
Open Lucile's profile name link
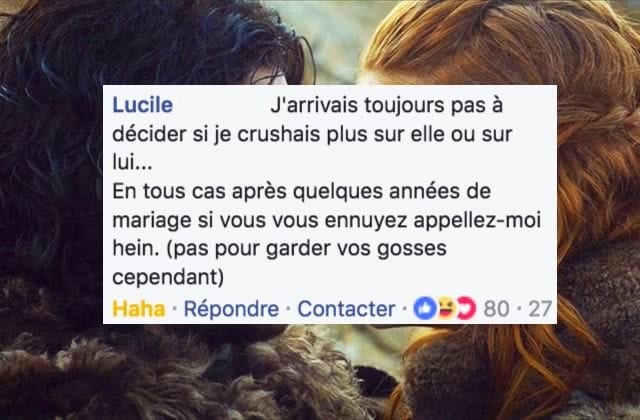(x=142, y=105)
